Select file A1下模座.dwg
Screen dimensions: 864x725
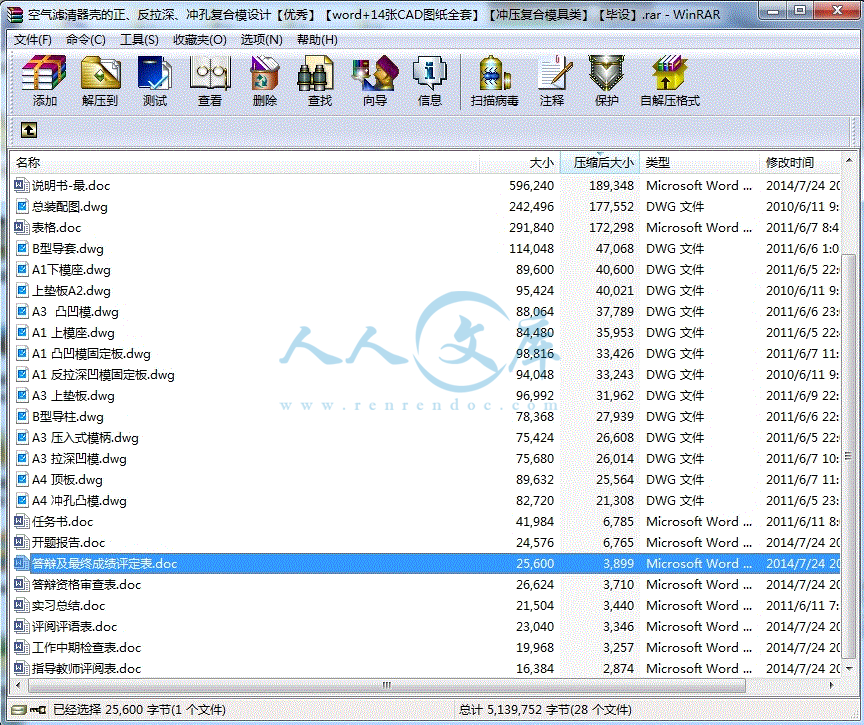[71, 269]
